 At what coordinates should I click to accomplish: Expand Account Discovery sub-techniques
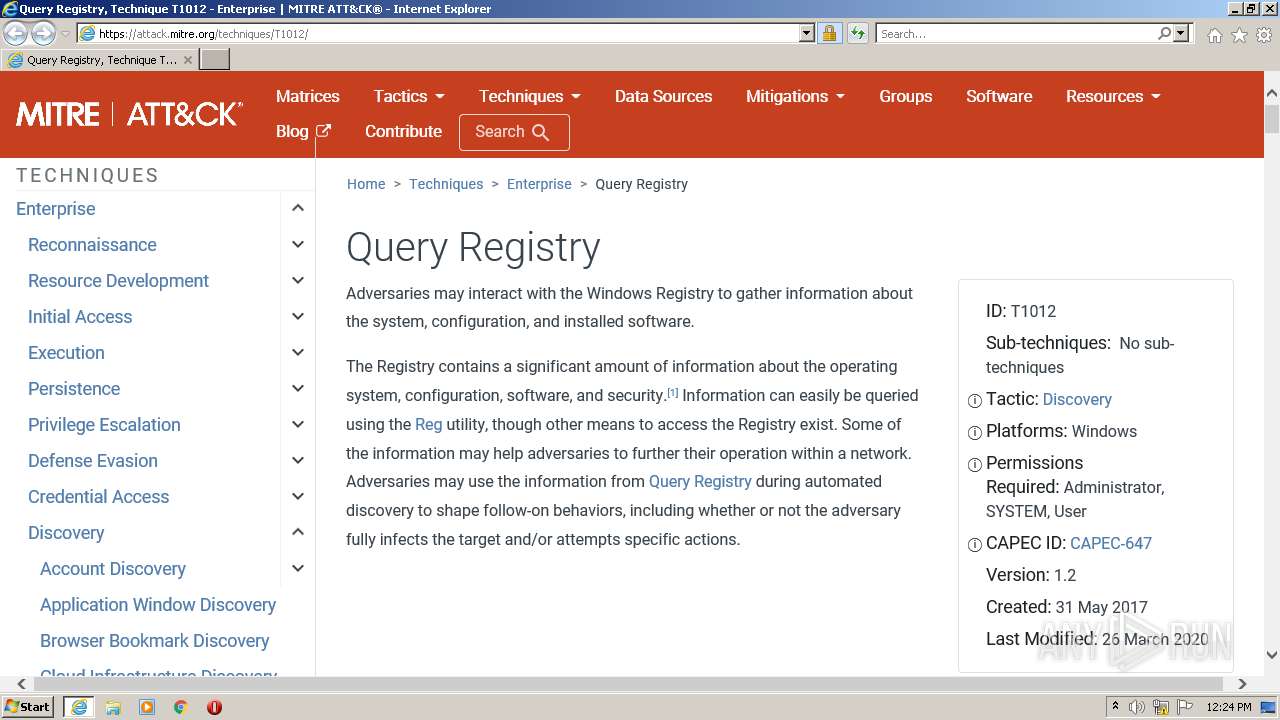(x=297, y=568)
